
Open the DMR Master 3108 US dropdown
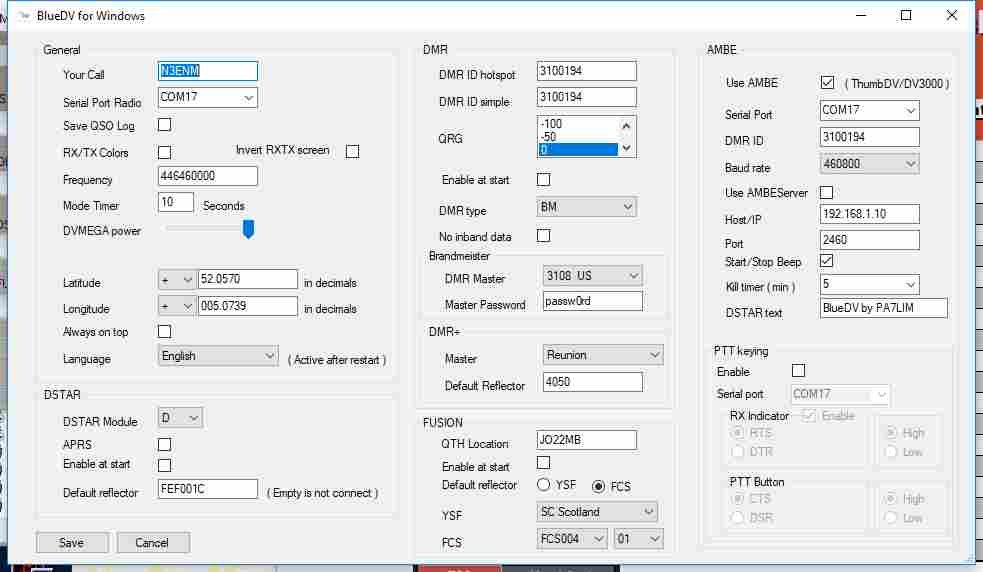pos(592,275)
